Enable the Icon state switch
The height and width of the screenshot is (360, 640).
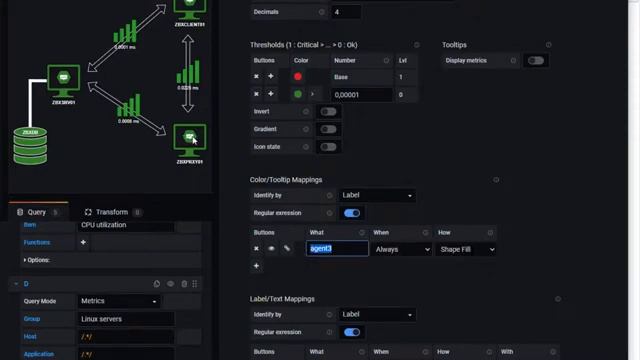(x=328, y=147)
